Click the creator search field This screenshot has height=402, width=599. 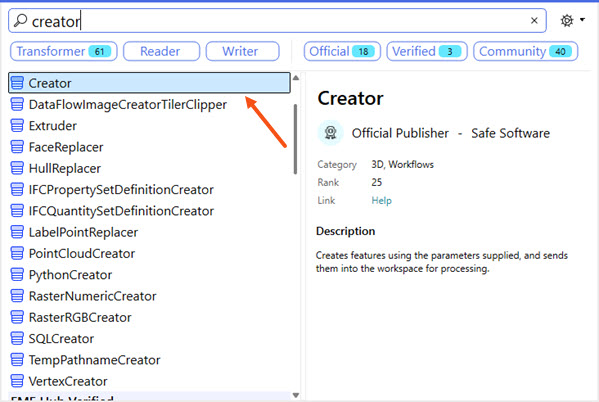277,21
